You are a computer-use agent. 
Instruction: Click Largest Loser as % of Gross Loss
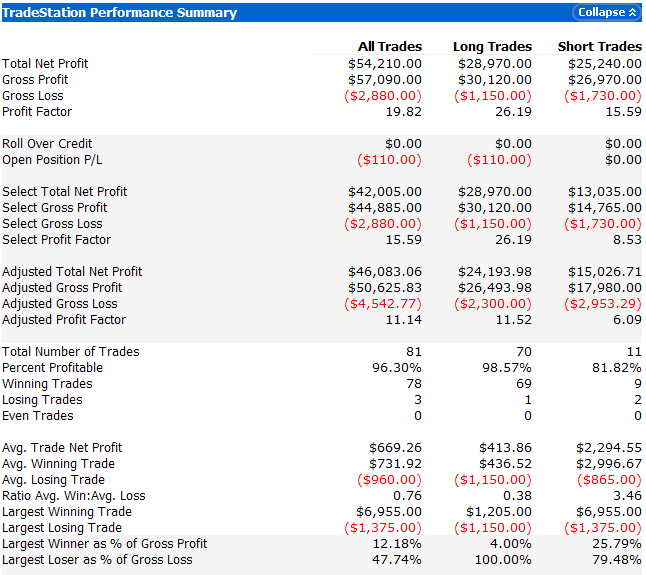(97, 560)
